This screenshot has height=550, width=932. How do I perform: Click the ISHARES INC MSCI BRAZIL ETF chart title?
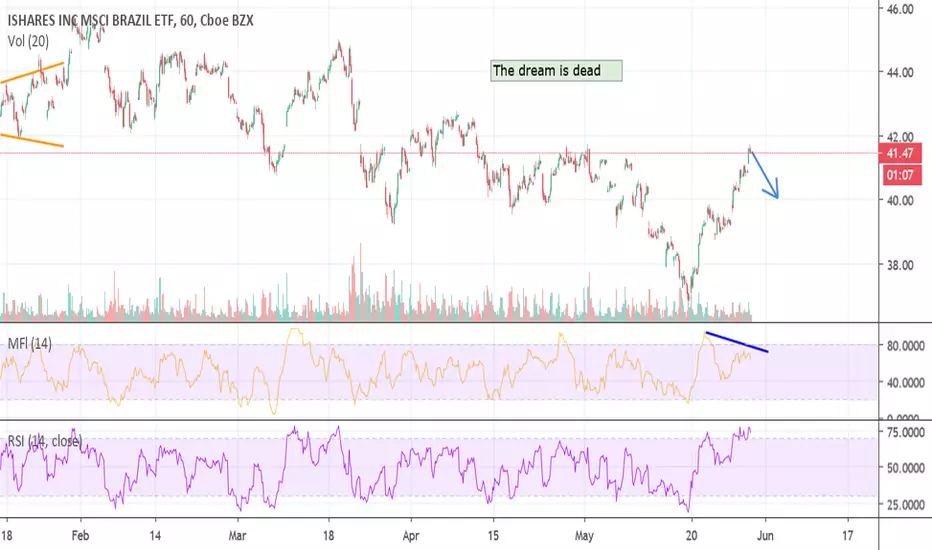(x=130, y=21)
